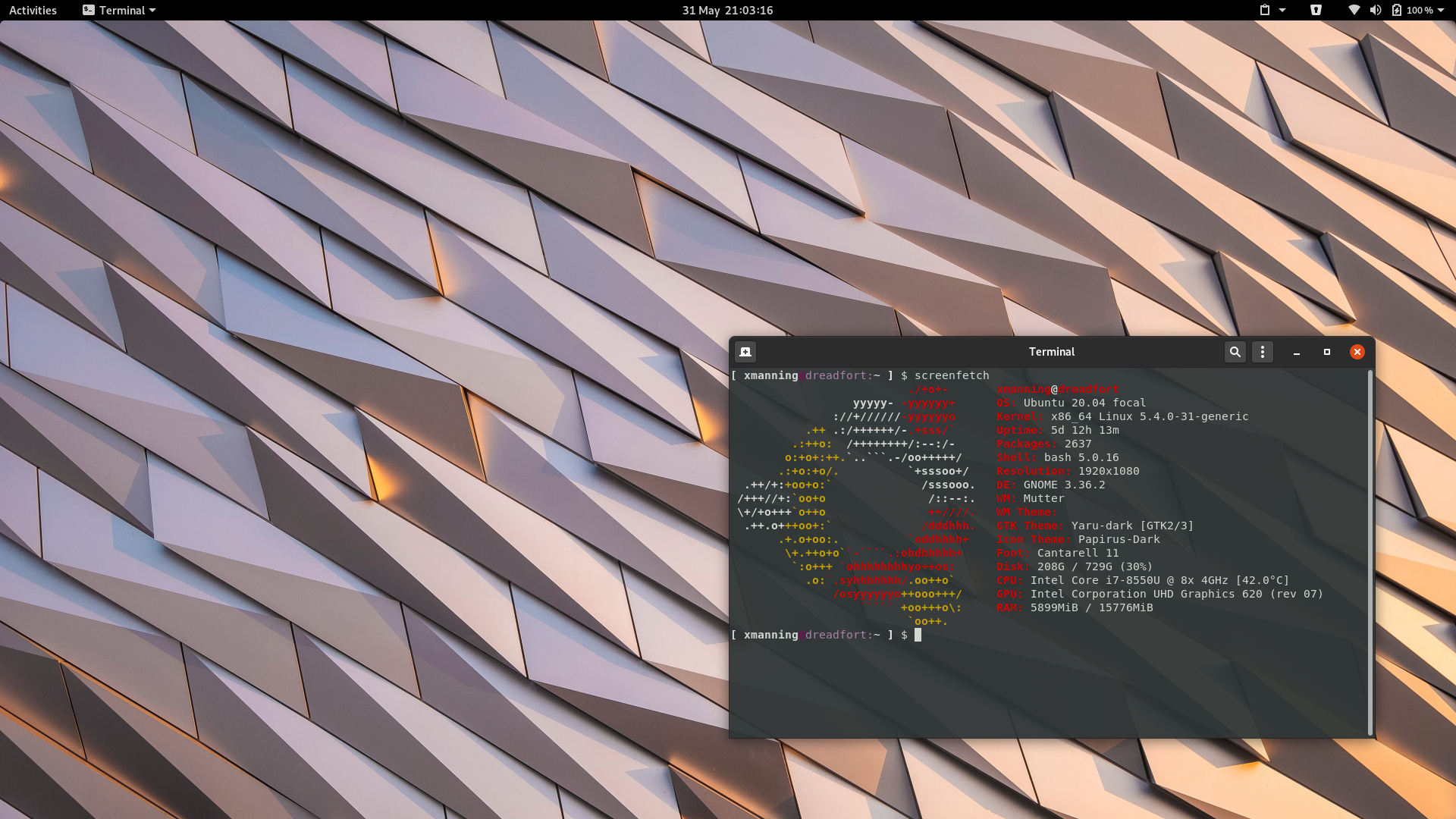Click the Terminal vertical scrollbar

coord(1370,553)
